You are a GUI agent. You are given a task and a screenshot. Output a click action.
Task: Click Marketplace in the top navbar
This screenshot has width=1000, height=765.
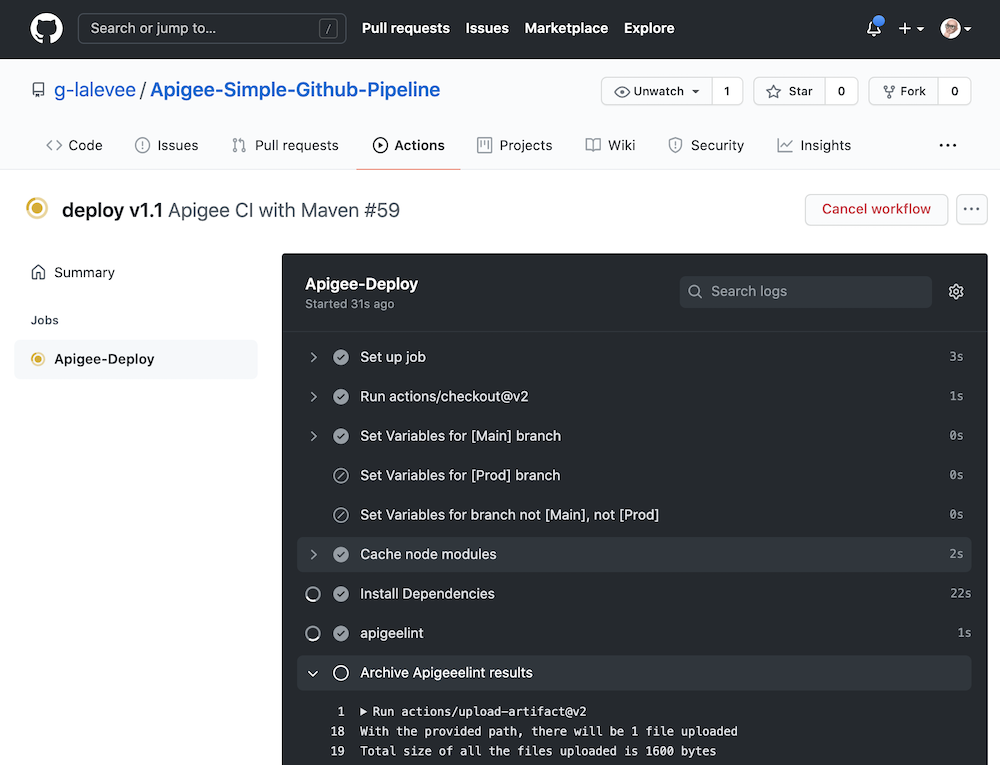click(x=566, y=28)
